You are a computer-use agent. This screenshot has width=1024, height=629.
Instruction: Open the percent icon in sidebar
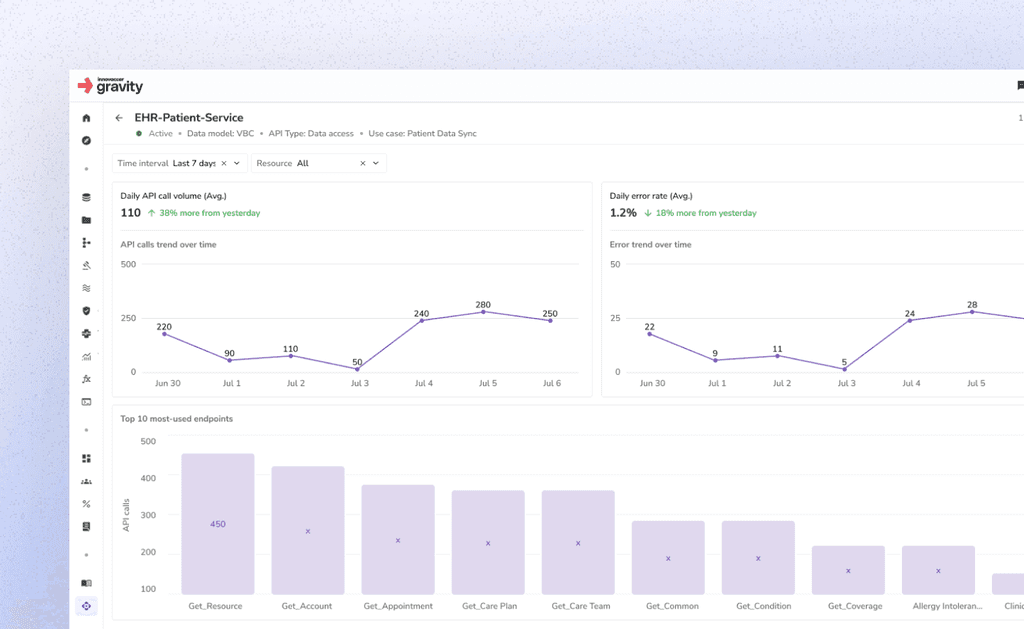point(86,504)
